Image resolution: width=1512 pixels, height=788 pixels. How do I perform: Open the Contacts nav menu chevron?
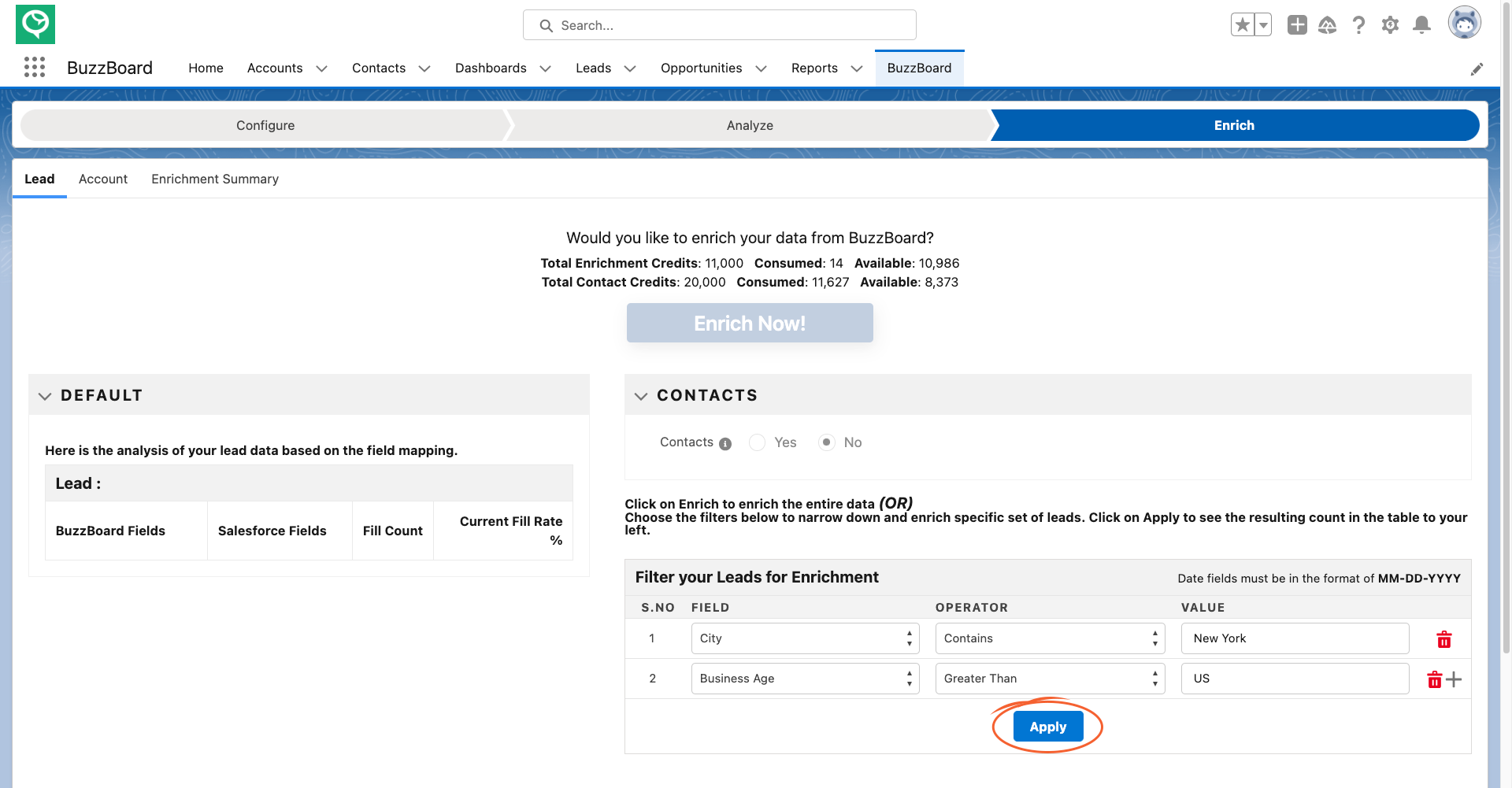(424, 68)
